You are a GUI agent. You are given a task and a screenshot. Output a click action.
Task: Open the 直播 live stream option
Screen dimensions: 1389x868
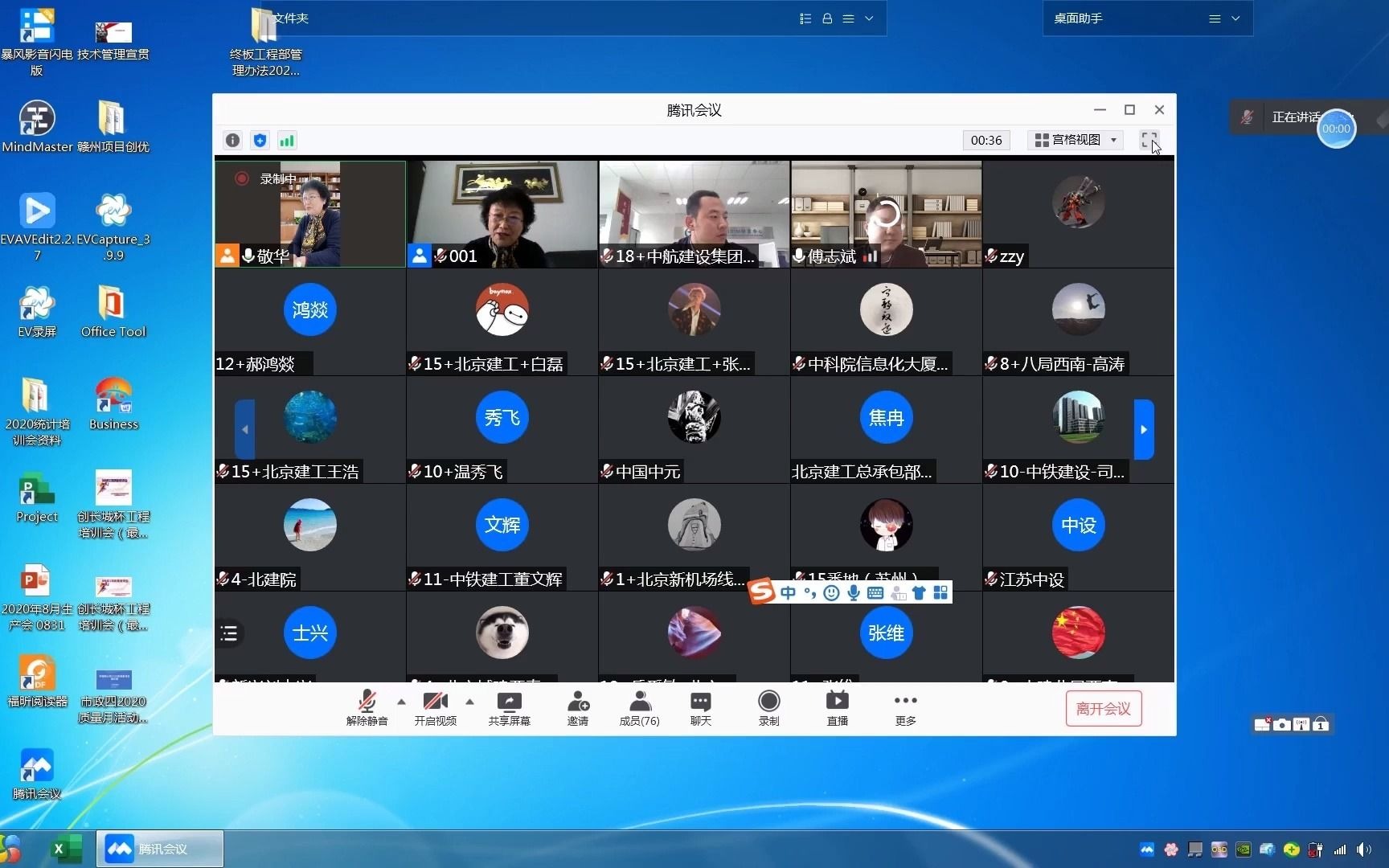(x=838, y=708)
